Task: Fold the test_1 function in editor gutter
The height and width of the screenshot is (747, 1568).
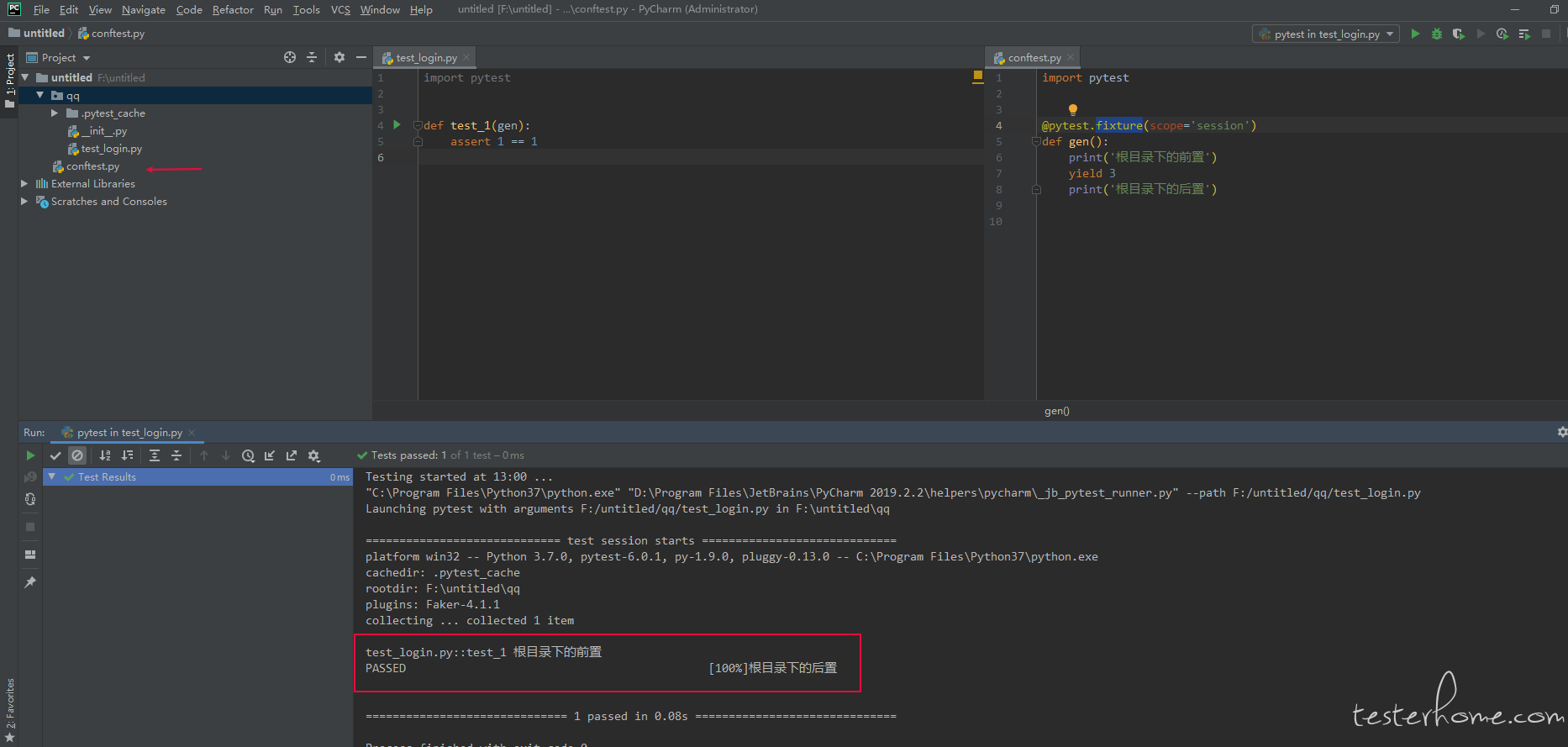Action: pyautogui.click(x=418, y=125)
